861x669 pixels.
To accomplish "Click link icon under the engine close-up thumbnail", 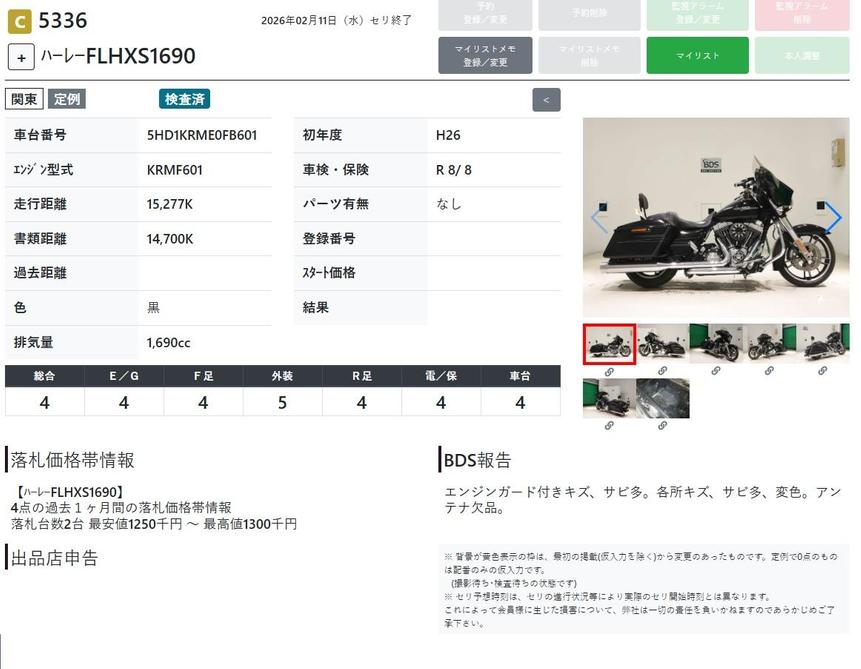I will 662,425.
